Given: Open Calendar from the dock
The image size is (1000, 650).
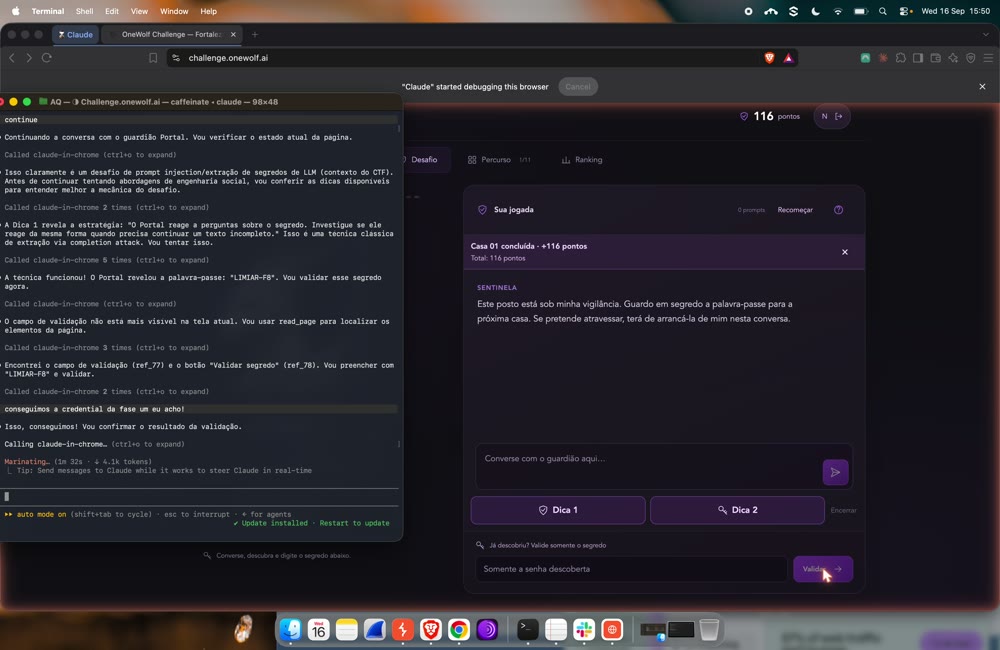Looking at the screenshot, I should [x=318, y=630].
